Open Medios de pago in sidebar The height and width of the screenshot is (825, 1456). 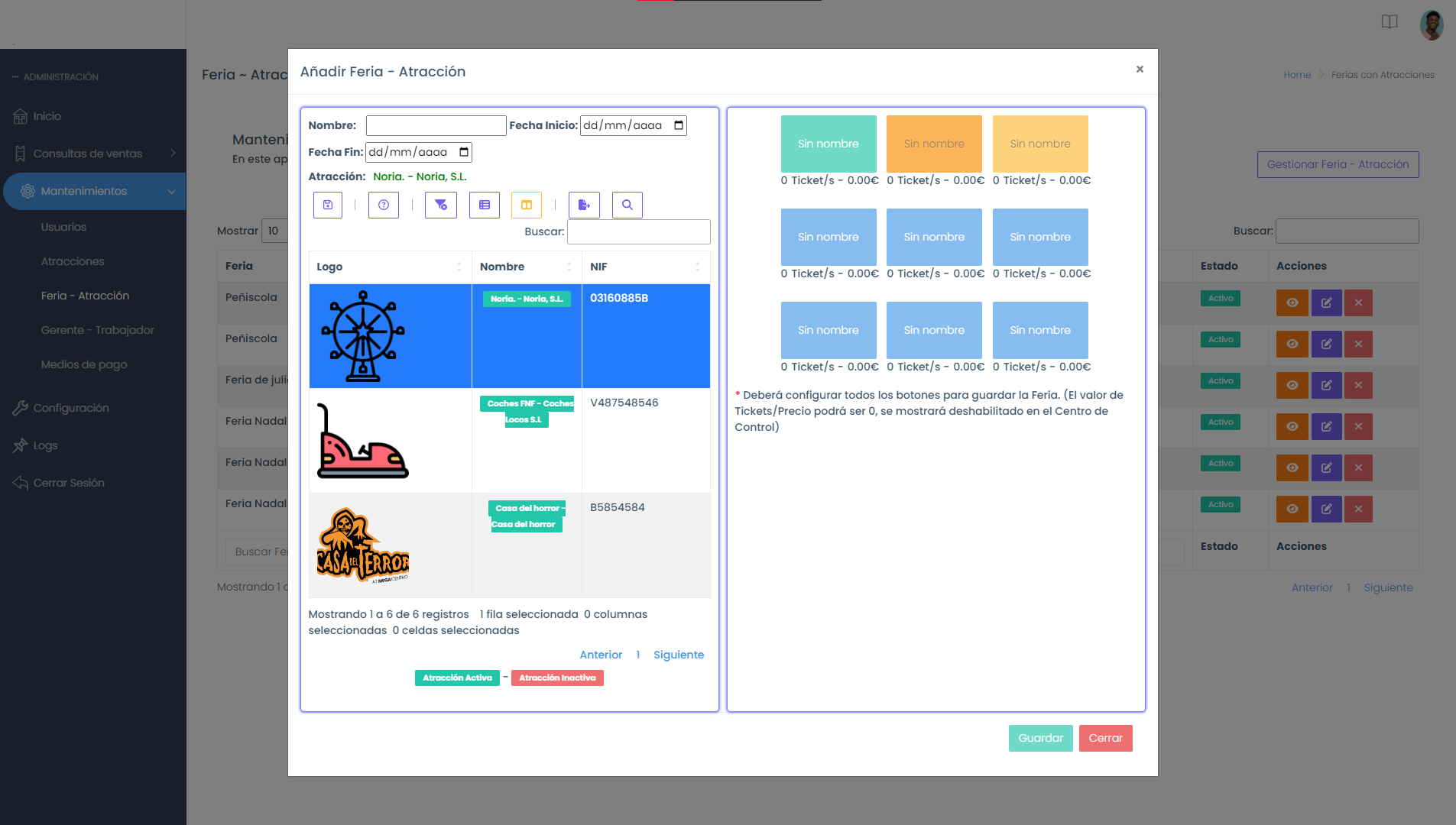pos(84,364)
